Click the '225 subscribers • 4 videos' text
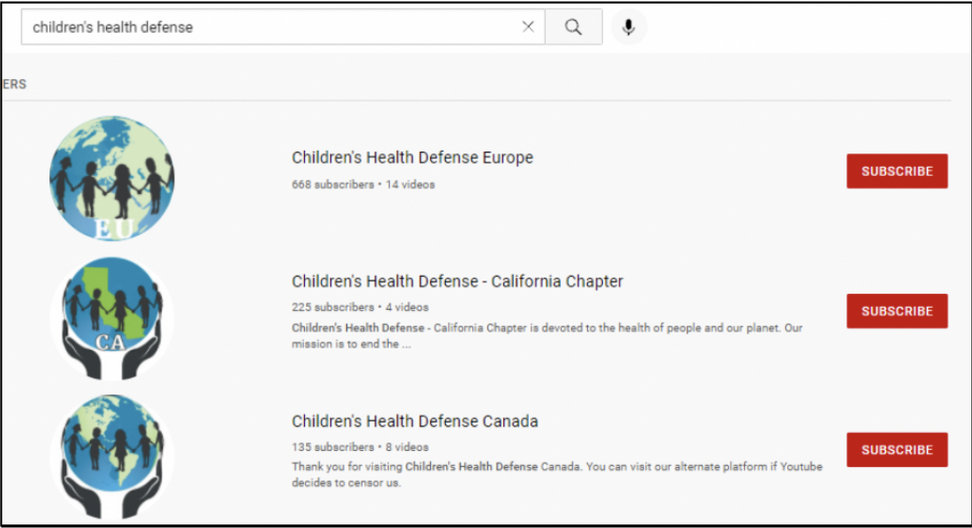This screenshot has width=972, height=528. point(360,307)
